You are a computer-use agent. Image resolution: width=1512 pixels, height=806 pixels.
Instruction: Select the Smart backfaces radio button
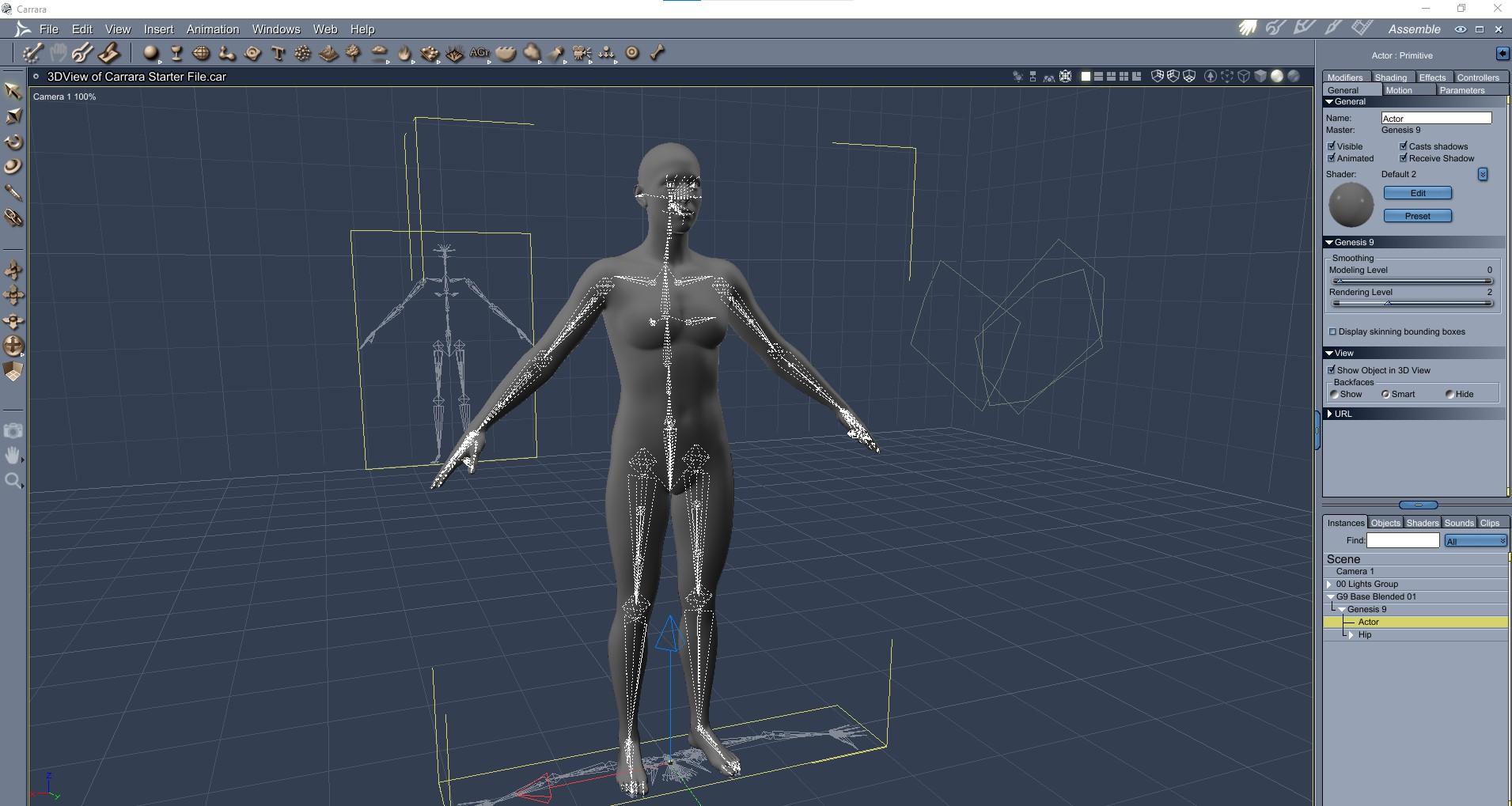[x=1385, y=394]
